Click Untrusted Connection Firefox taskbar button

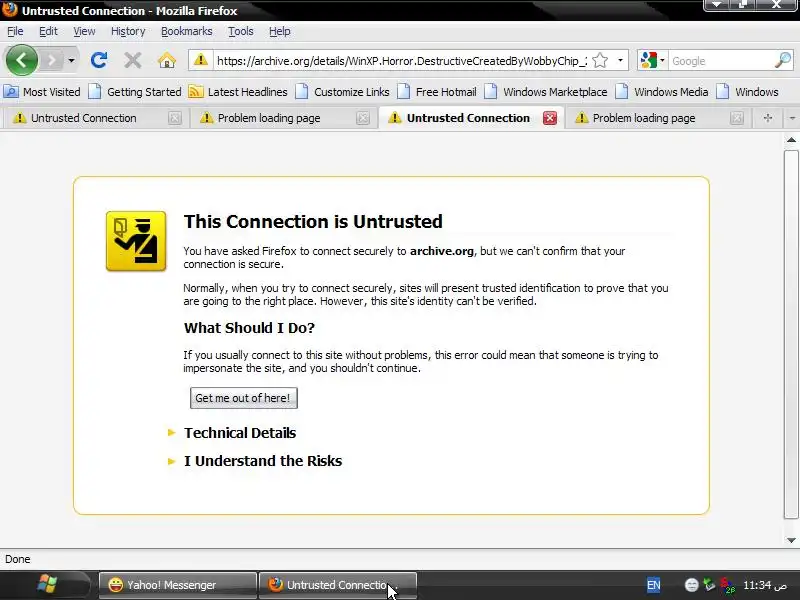click(338, 585)
